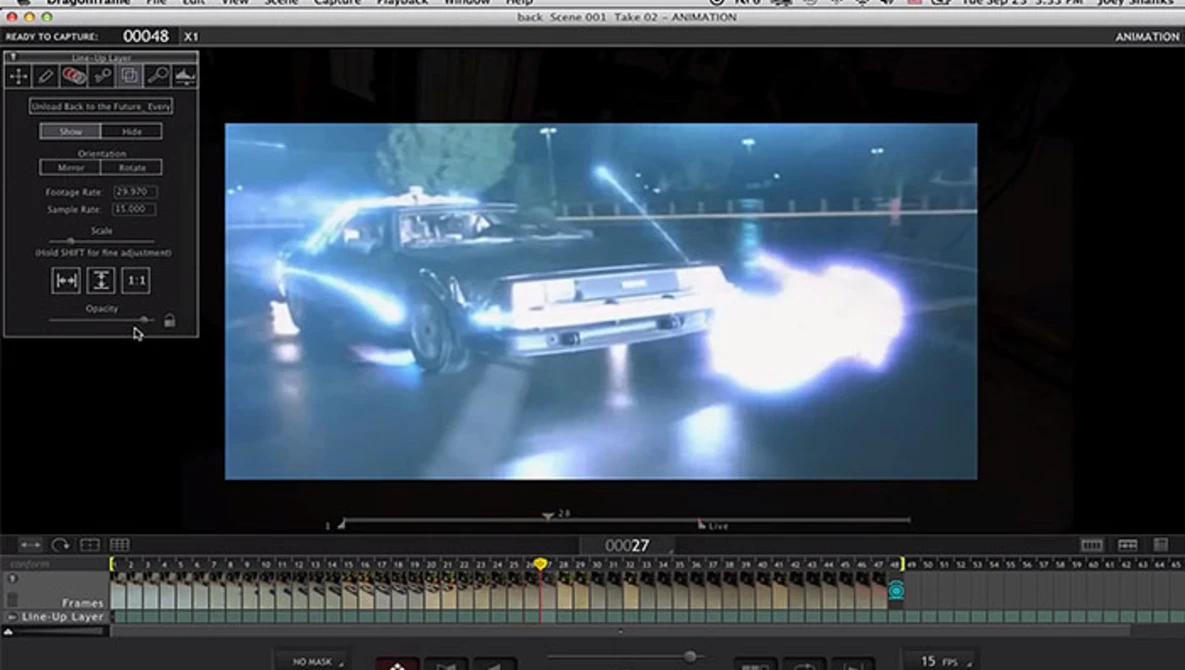This screenshot has height=670, width=1185.
Task: Open the Window menu
Action: tap(467, 2)
